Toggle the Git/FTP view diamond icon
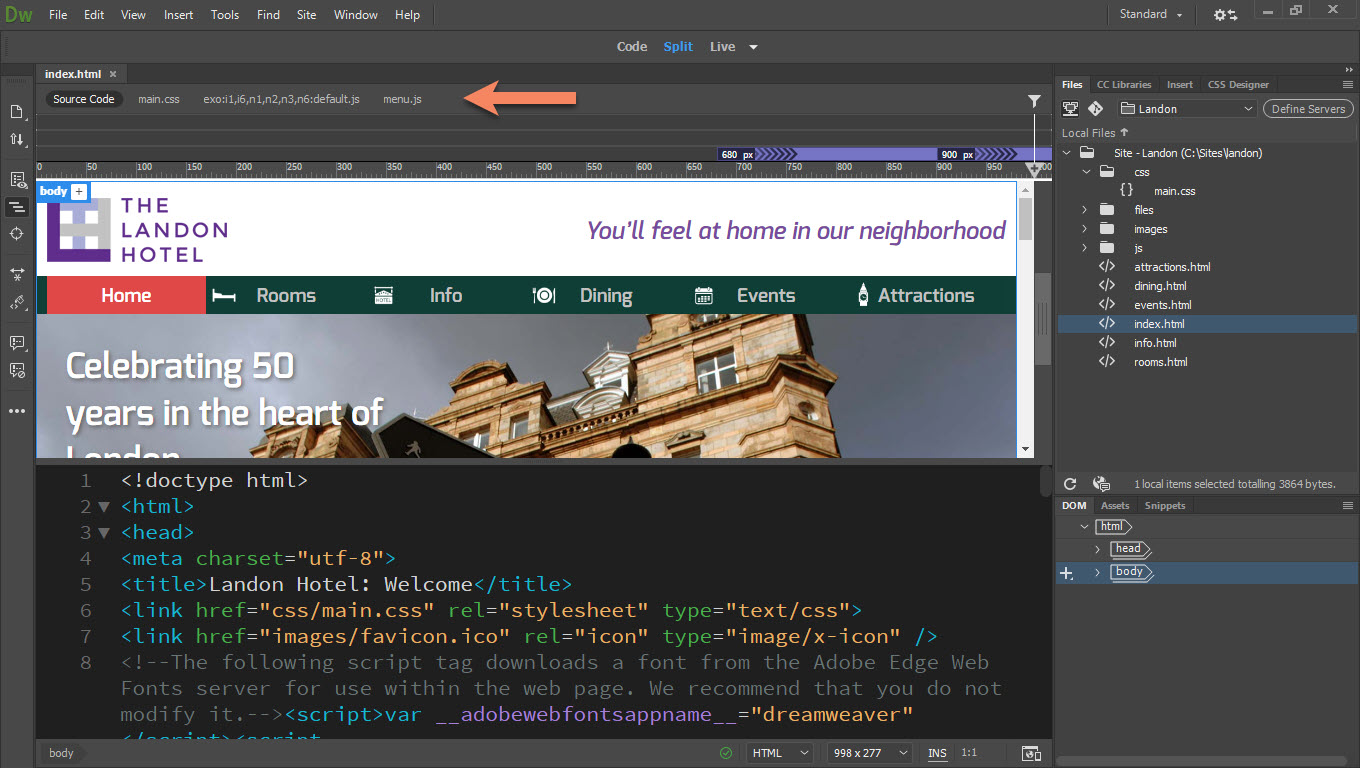The image size is (1360, 768). pos(1096,109)
